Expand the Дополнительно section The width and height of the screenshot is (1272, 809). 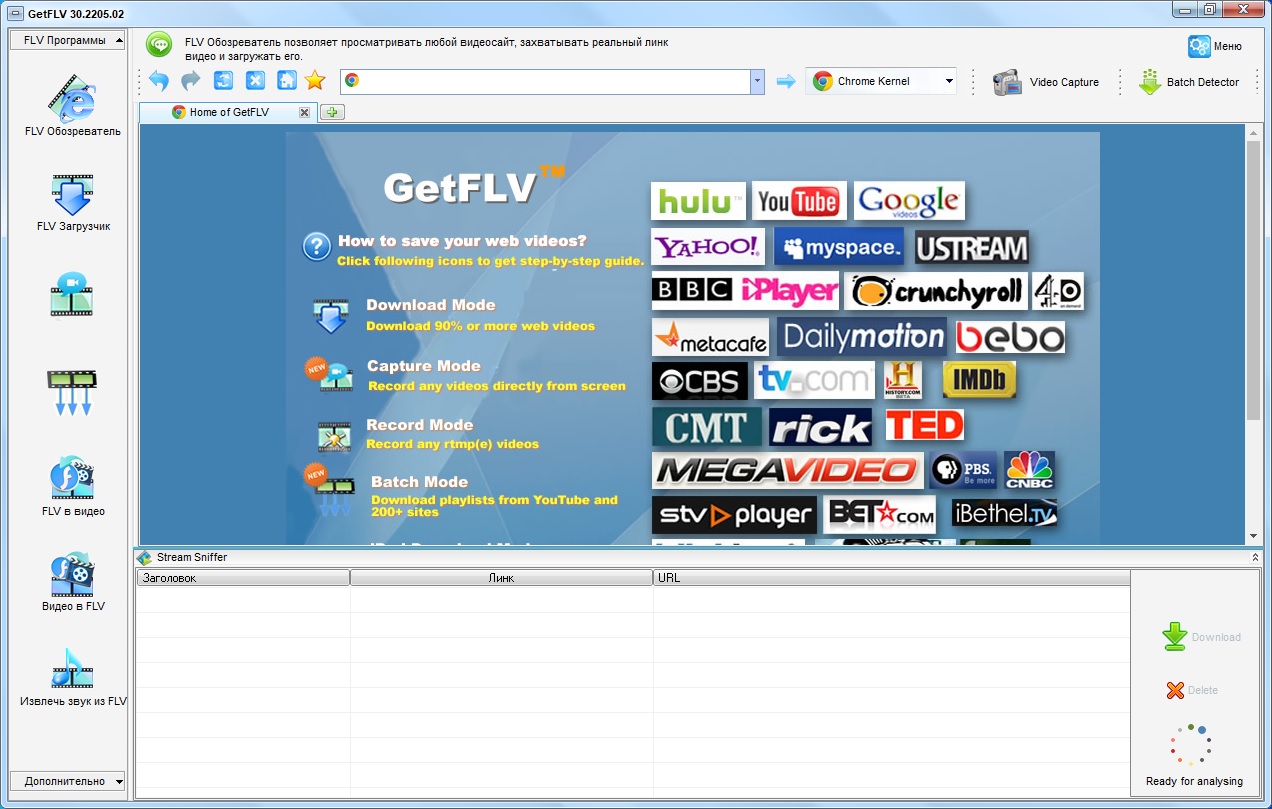[68, 782]
